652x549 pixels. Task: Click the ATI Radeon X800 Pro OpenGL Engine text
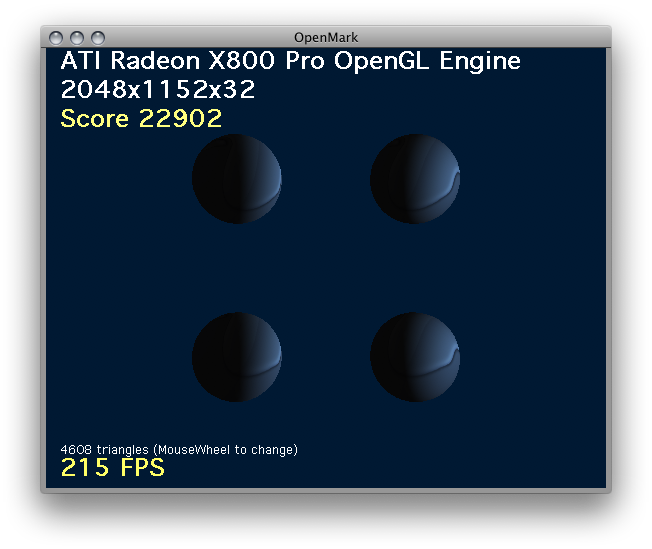(x=290, y=62)
